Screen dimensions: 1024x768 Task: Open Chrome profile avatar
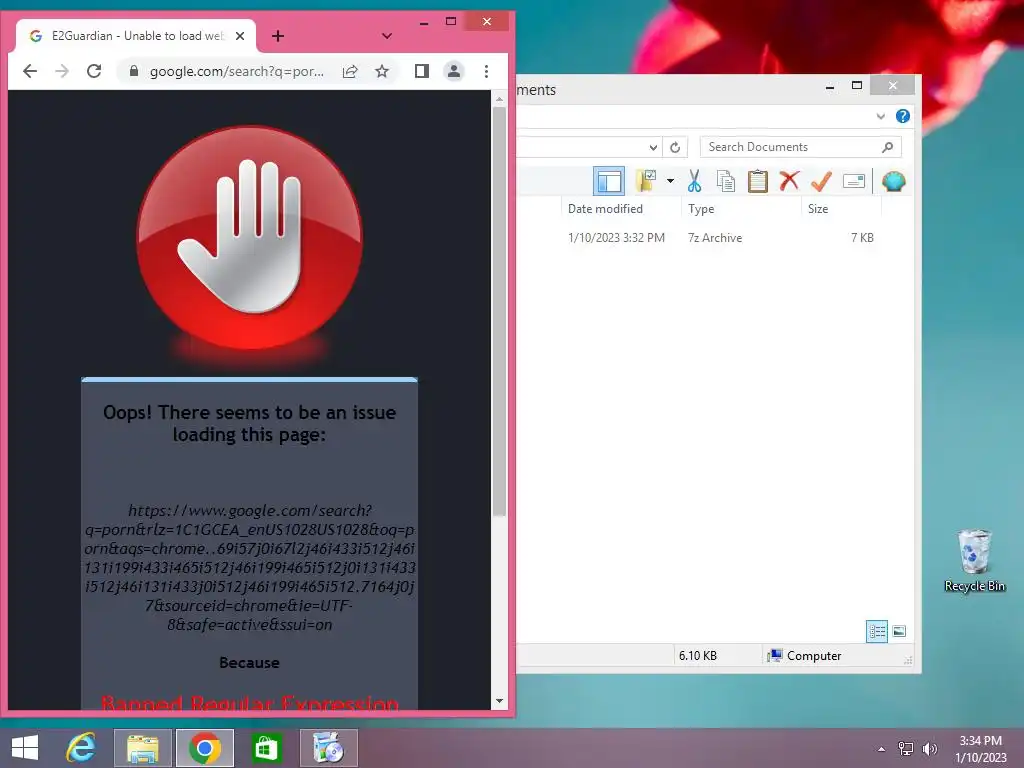click(x=454, y=71)
